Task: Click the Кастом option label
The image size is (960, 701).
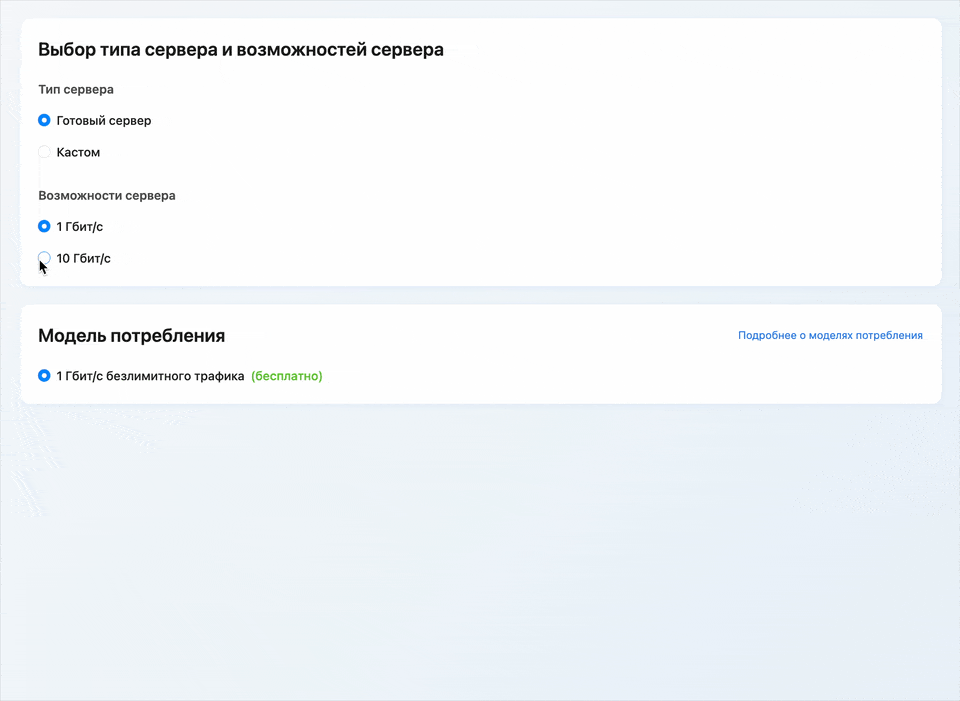Action: click(x=79, y=151)
